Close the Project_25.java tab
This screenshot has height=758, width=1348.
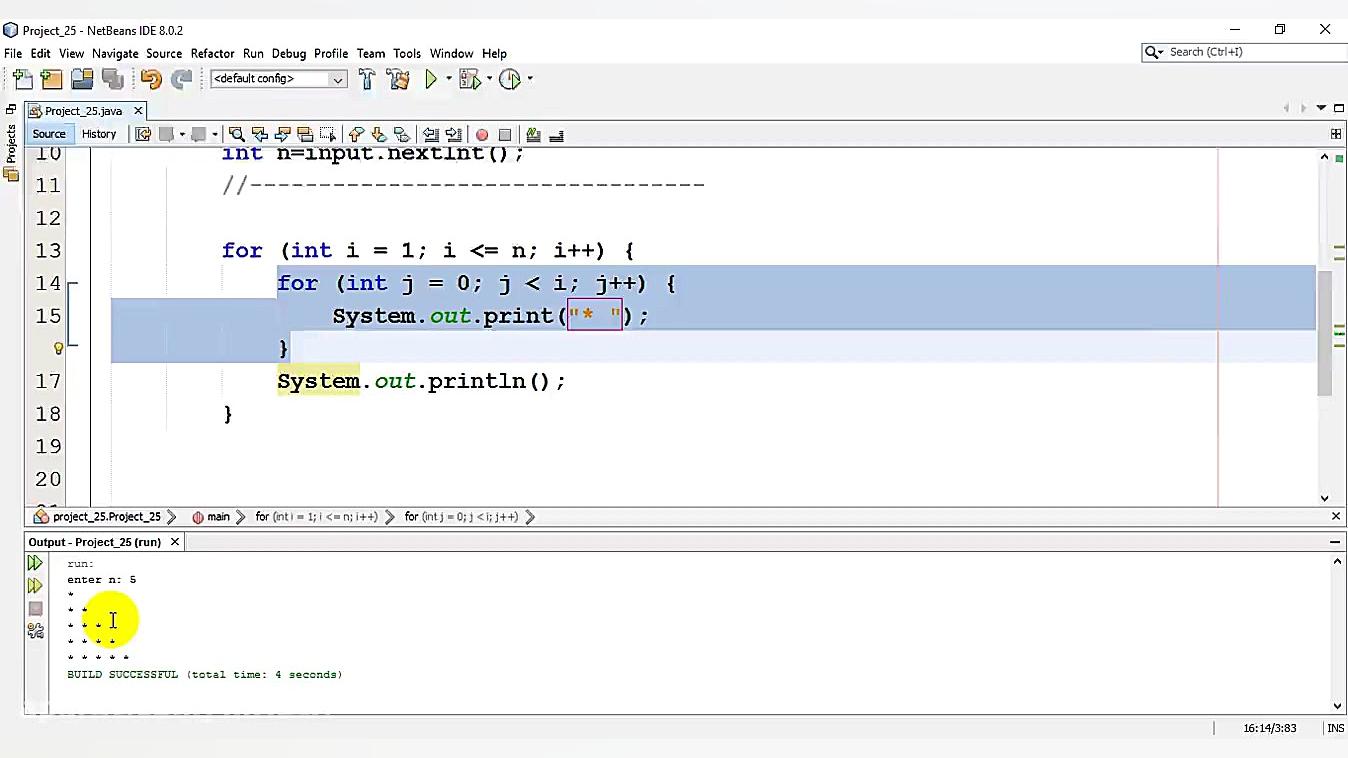point(139,111)
